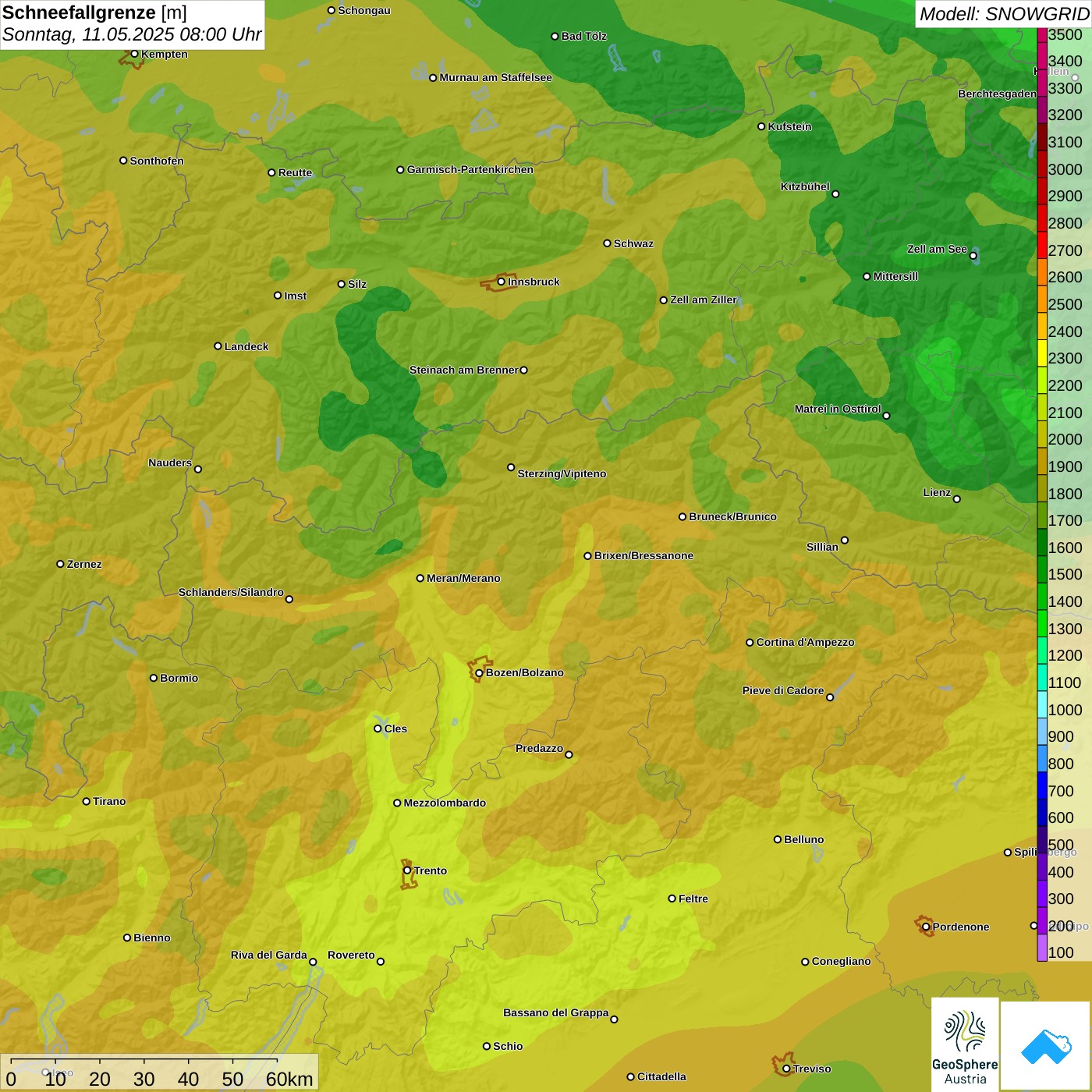Click the GeoSphere Austria logo

click(x=965, y=1044)
